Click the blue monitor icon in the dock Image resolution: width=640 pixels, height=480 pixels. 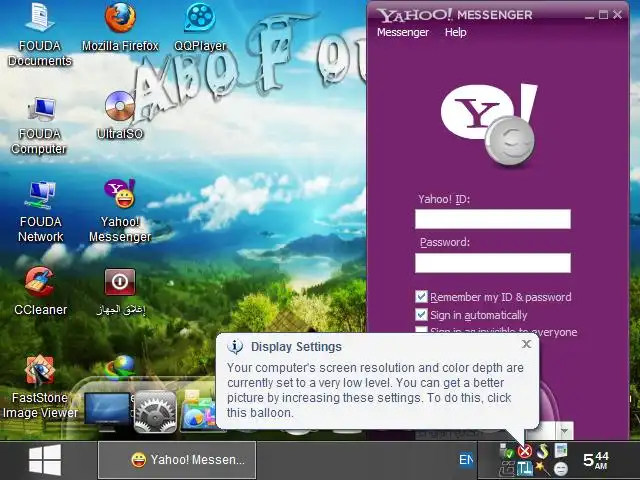click(107, 411)
